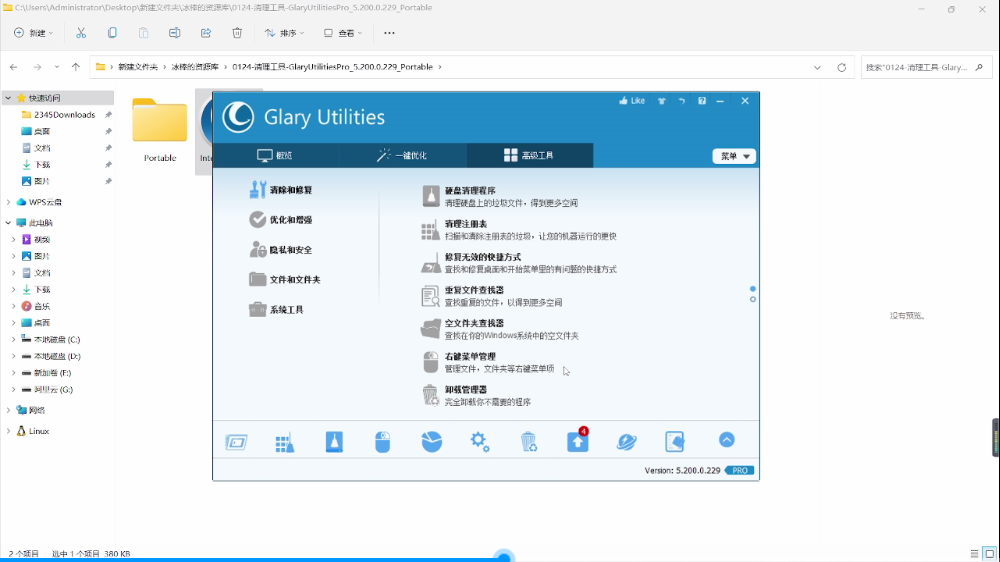Collapse the bottom toolbar with the up-arrow circle
The height and width of the screenshot is (562, 1000).
[727, 441]
